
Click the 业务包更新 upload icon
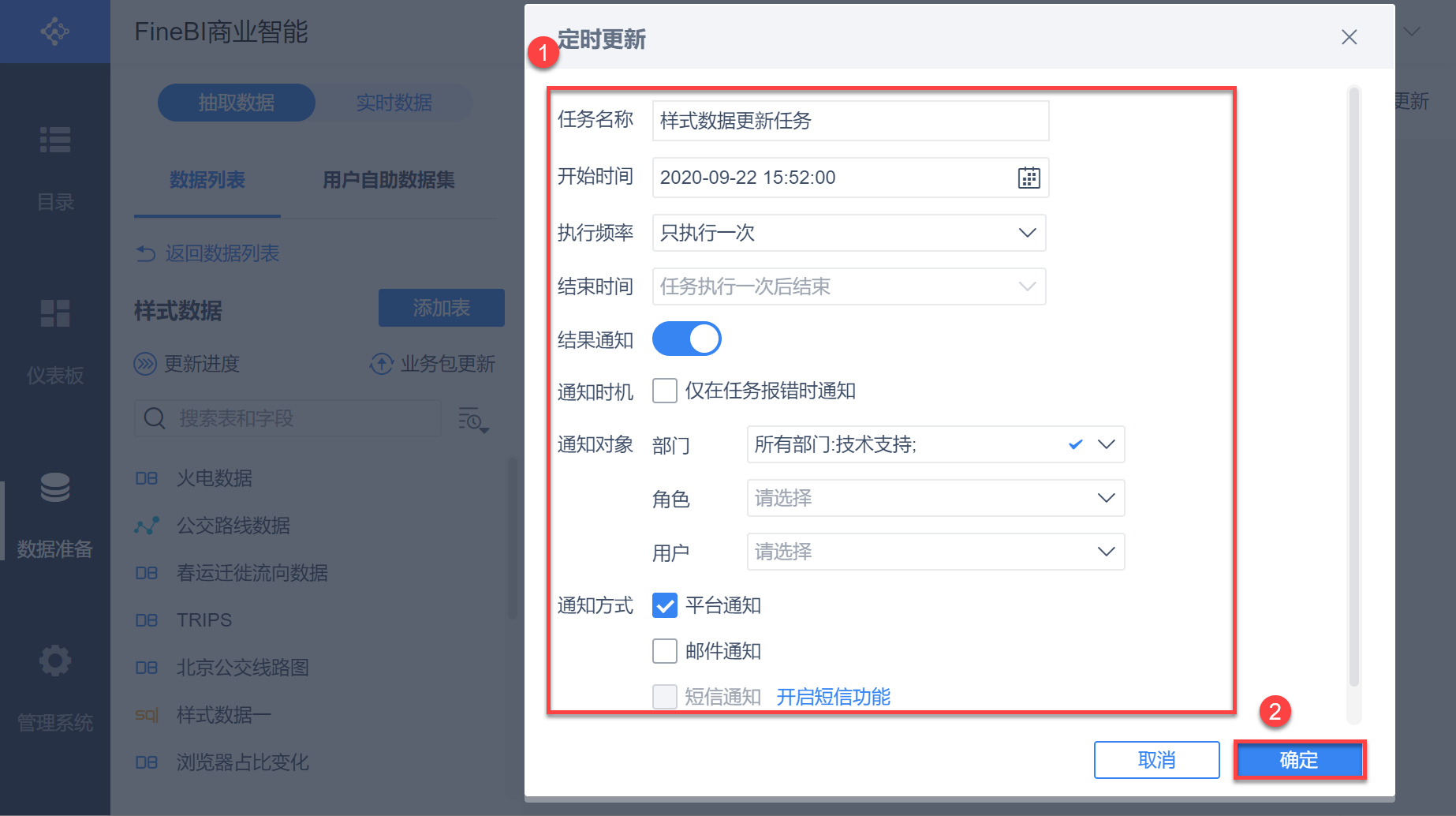tap(382, 364)
